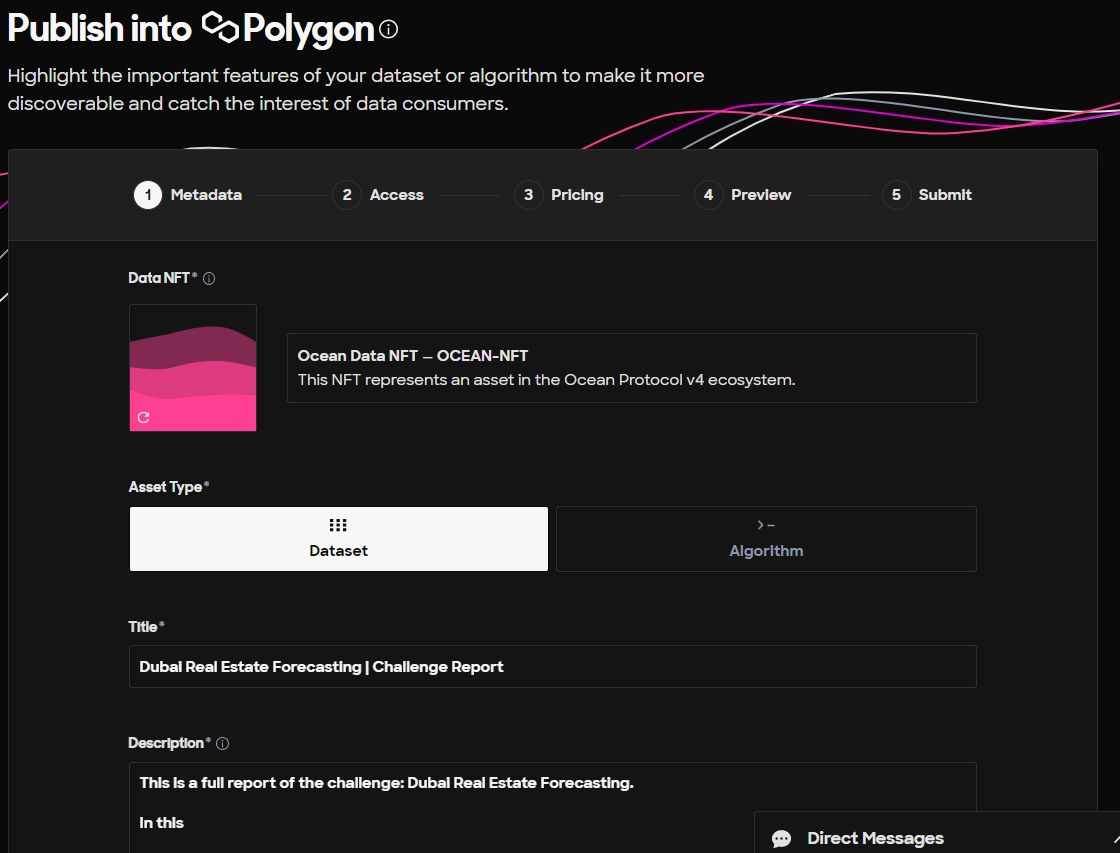
Task: Jump to step 4 Preview
Action: coord(742,195)
